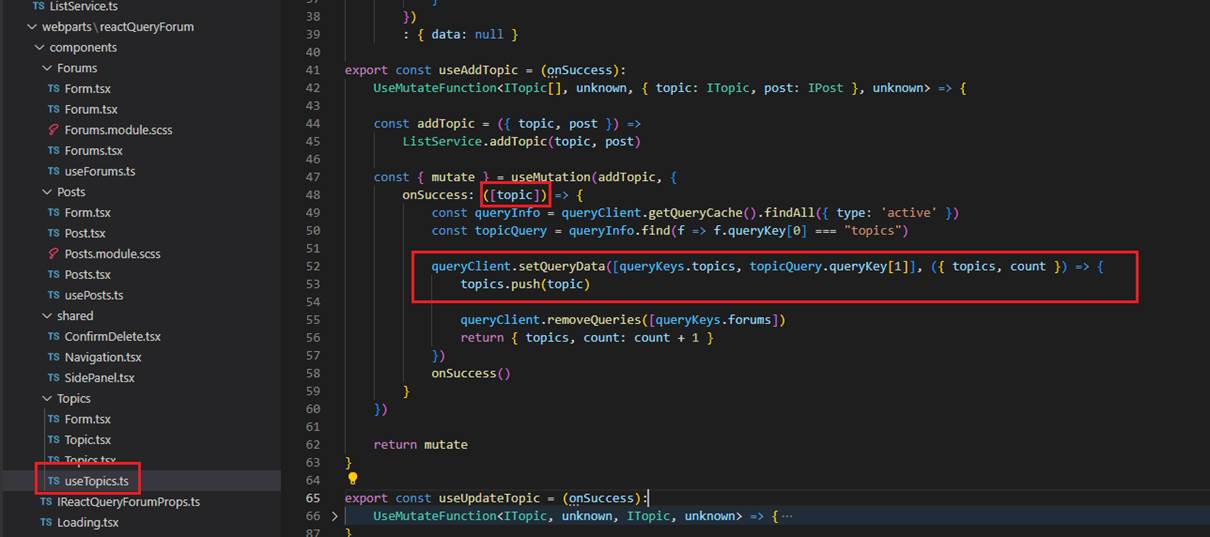Collapse the shared folder
The height and width of the screenshot is (537, 1210).
47,316
